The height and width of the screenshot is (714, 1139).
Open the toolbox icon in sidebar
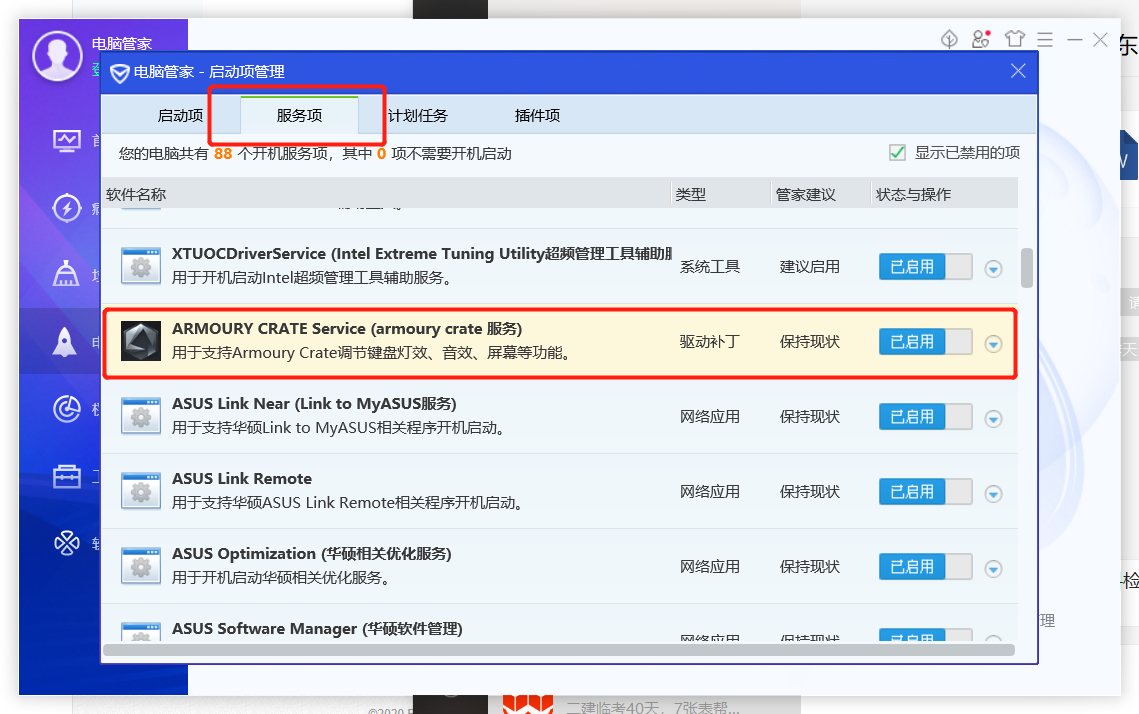tap(67, 476)
